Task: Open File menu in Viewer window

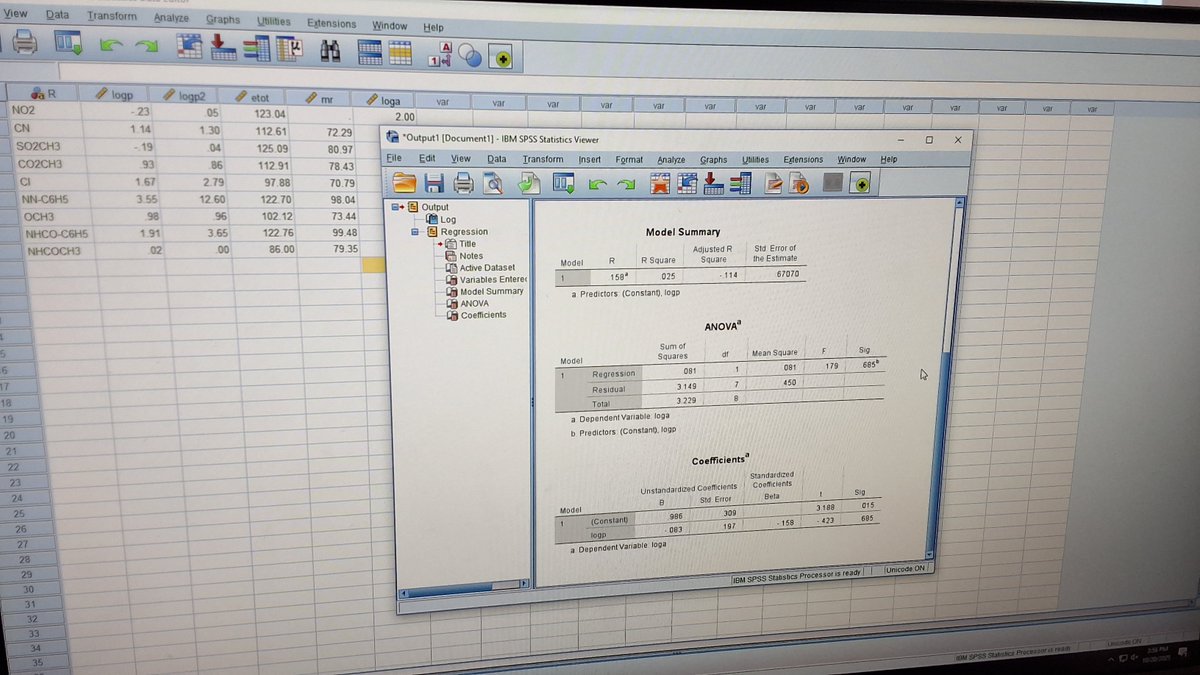Action: 394,158
